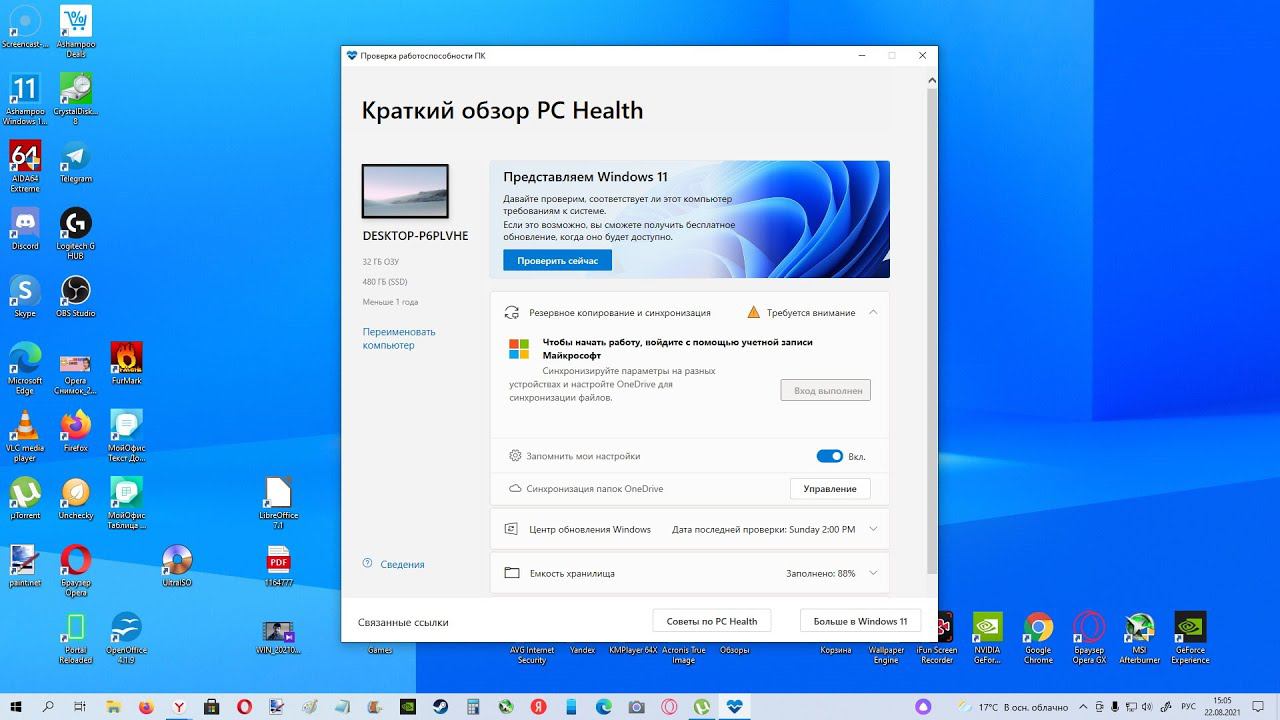Click the VLC media player desktop icon
The width and height of the screenshot is (1280, 720).
click(x=25, y=435)
